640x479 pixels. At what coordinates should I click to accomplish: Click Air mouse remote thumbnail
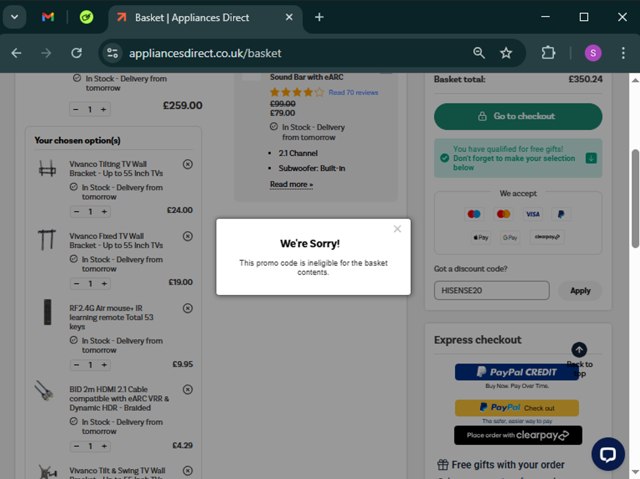tap(47, 312)
